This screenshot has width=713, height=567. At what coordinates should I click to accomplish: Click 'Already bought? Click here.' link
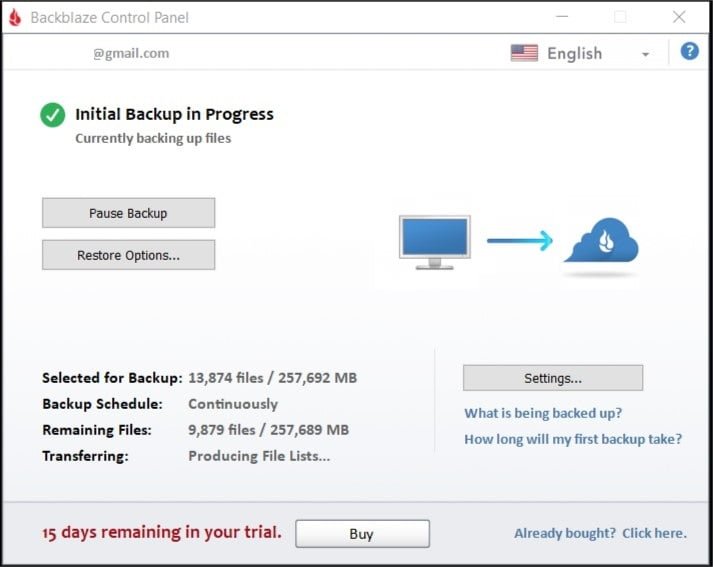pos(600,533)
